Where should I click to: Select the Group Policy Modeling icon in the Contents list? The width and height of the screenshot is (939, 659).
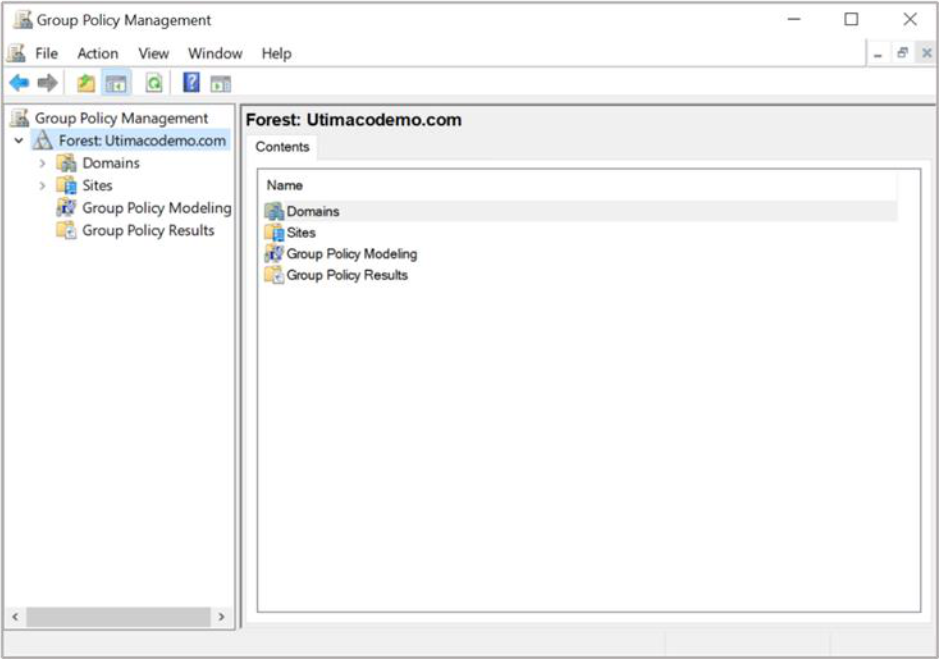(x=274, y=254)
